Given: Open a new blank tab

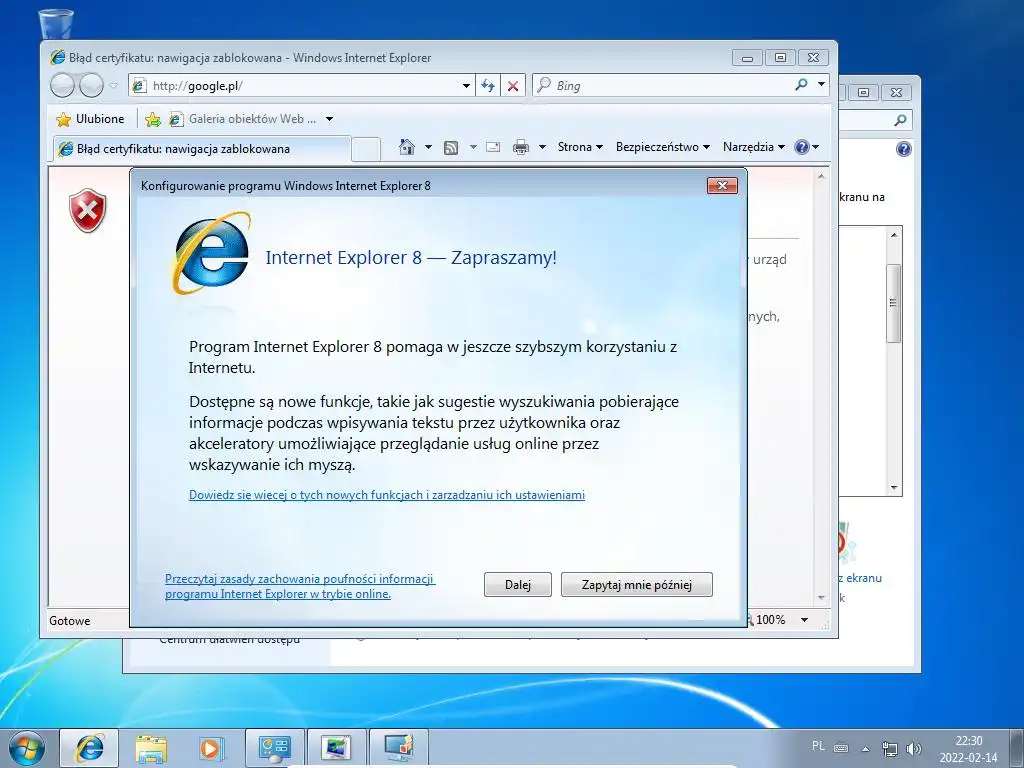Looking at the screenshot, I should coord(366,150).
